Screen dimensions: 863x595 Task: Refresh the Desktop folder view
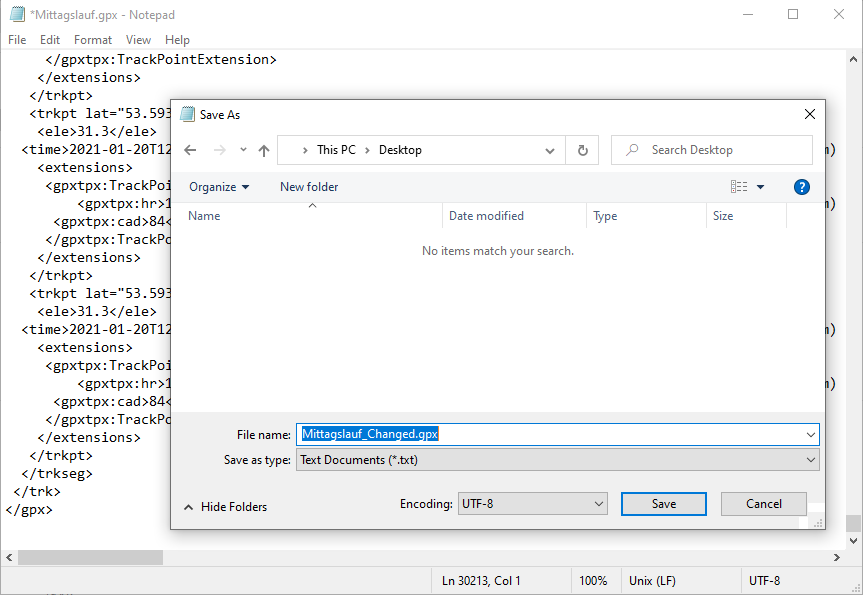tap(582, 149)
